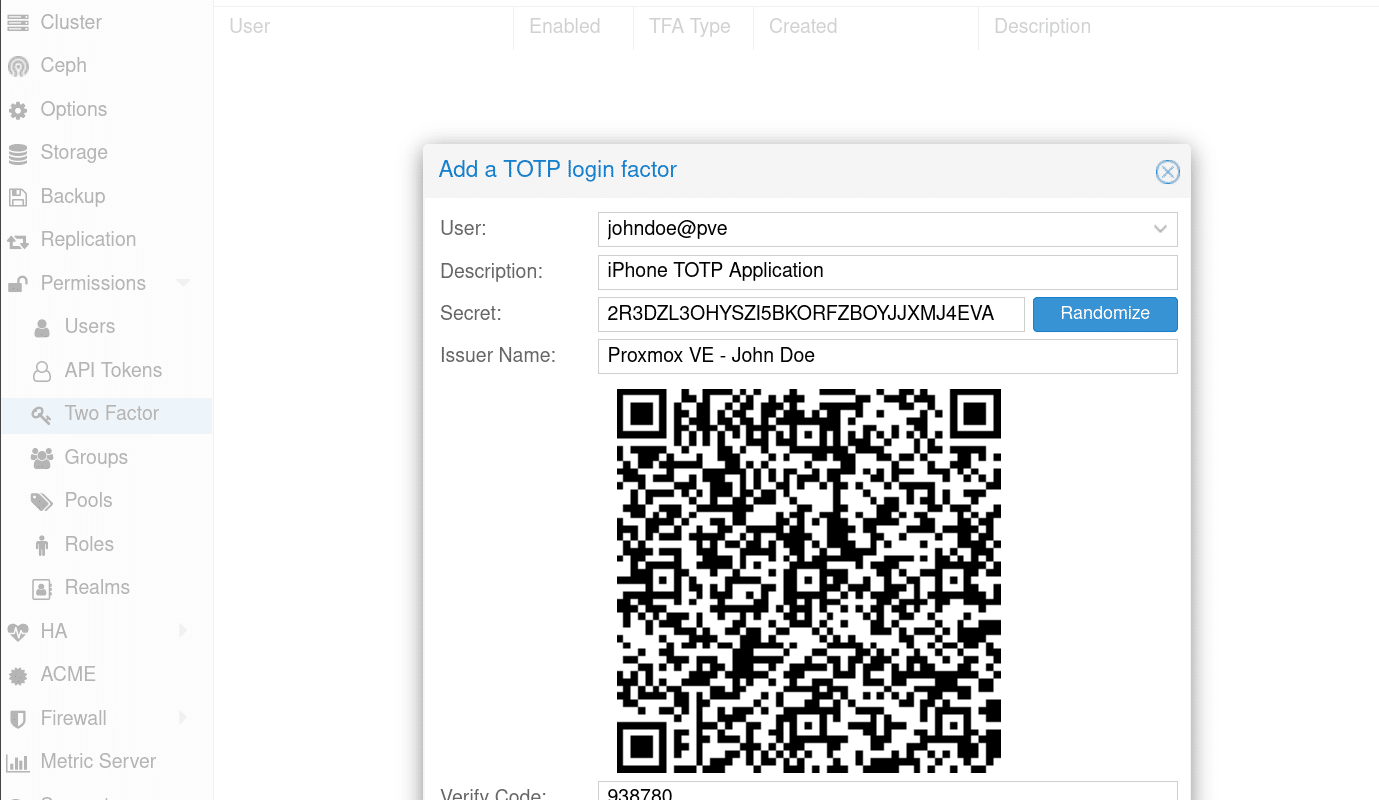Sort by the Created column header
This screenshot has height=800, width=1379.
(865, 27)
